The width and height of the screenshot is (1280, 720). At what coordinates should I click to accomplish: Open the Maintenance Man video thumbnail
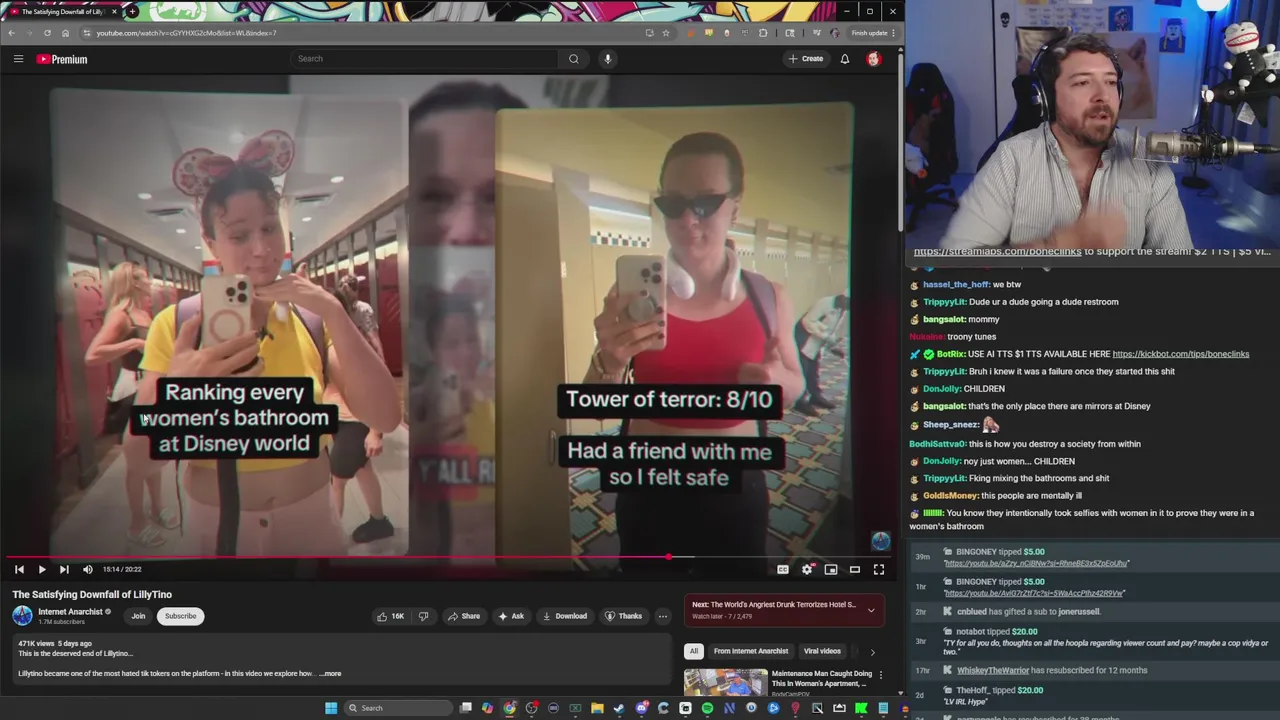pyautogui.click(x=725, y=682)
